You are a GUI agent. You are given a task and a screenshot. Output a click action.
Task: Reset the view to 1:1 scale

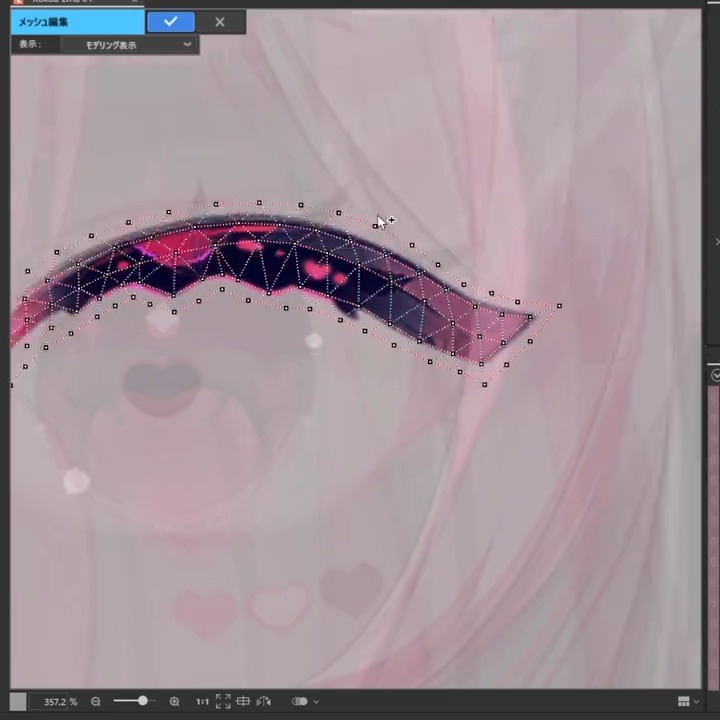202,702
